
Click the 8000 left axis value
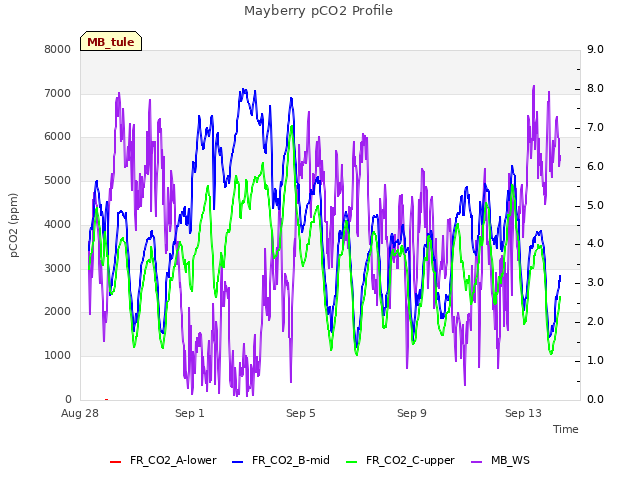58,49
